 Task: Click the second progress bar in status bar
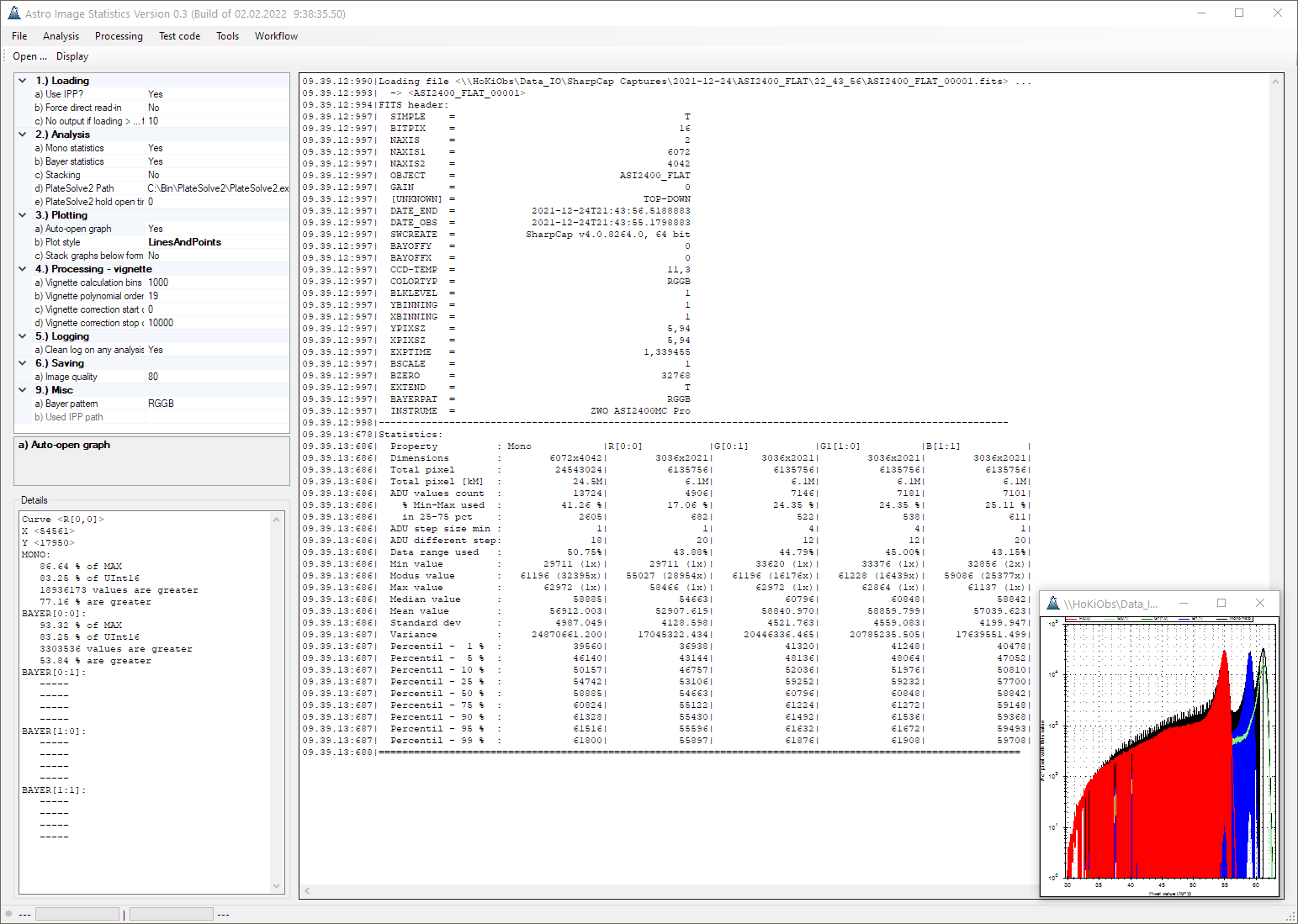coord(172,914)
